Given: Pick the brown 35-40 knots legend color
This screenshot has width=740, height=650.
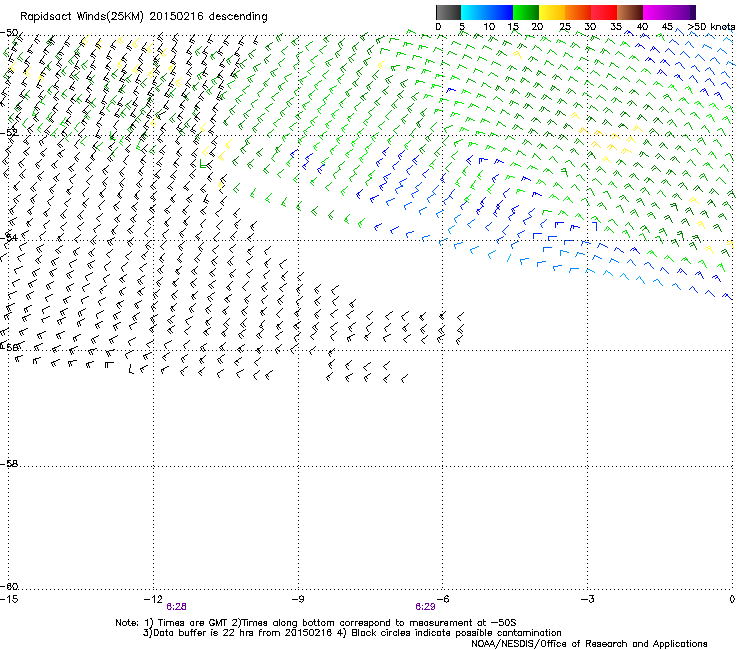Looking at the screenshot, I should pos(630,12).
